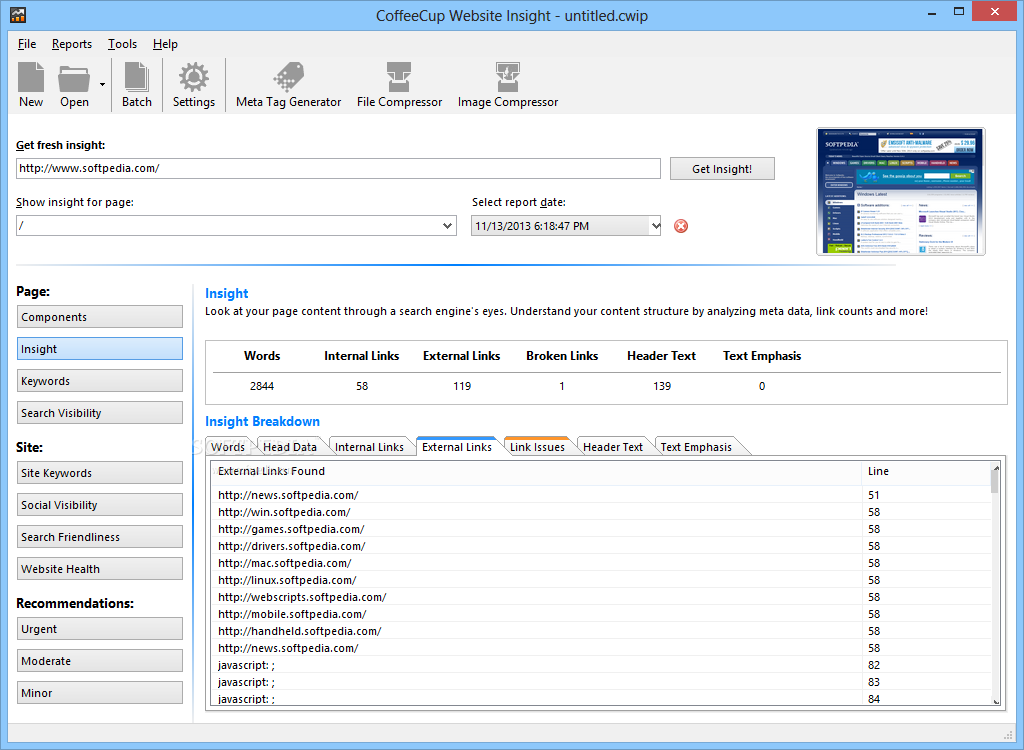The width and height of the screenshot is (1024, 750).
Task: Select the http://handheld.softpedia.com/ row
Action: click(x=601, y=631)
